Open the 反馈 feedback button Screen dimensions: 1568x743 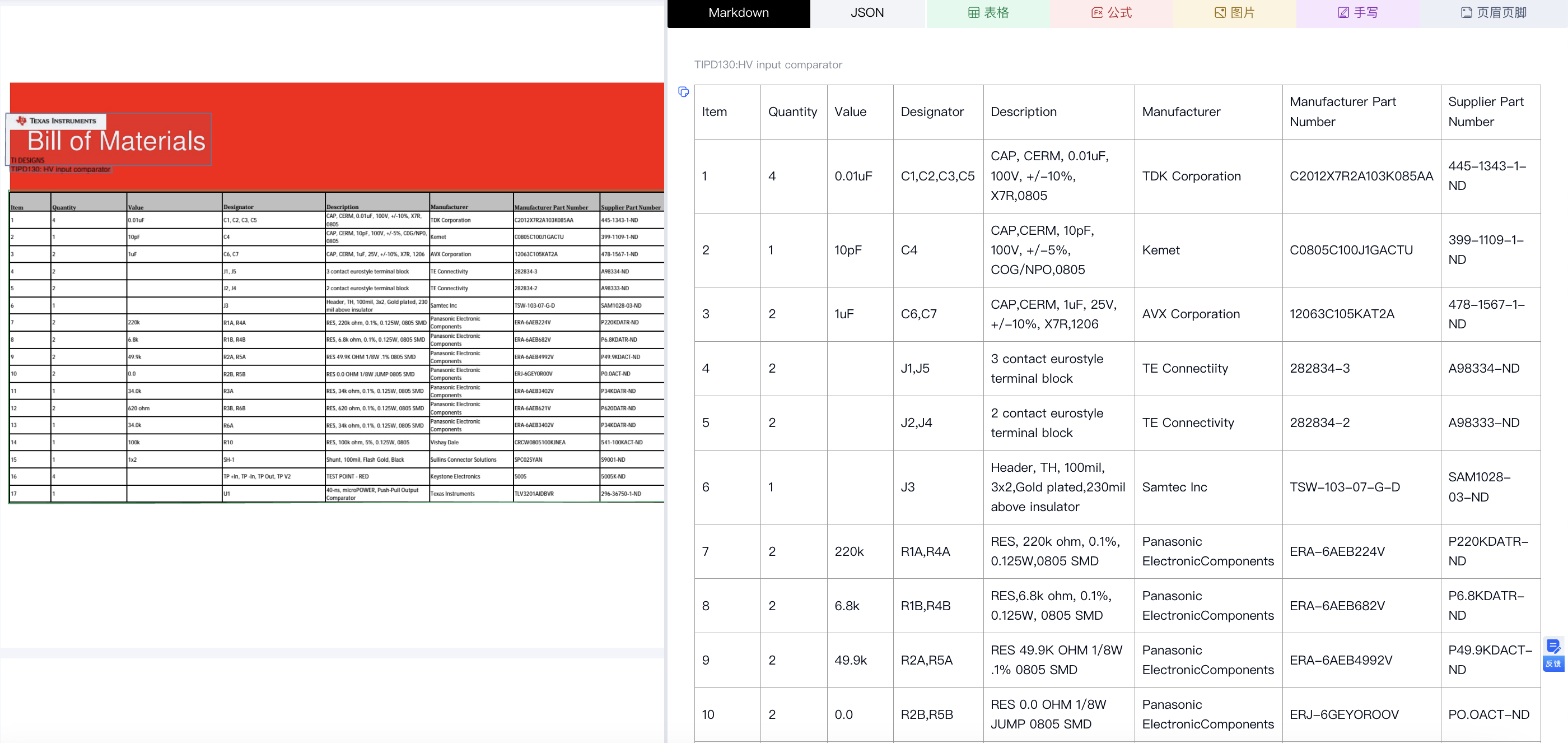1553,654
